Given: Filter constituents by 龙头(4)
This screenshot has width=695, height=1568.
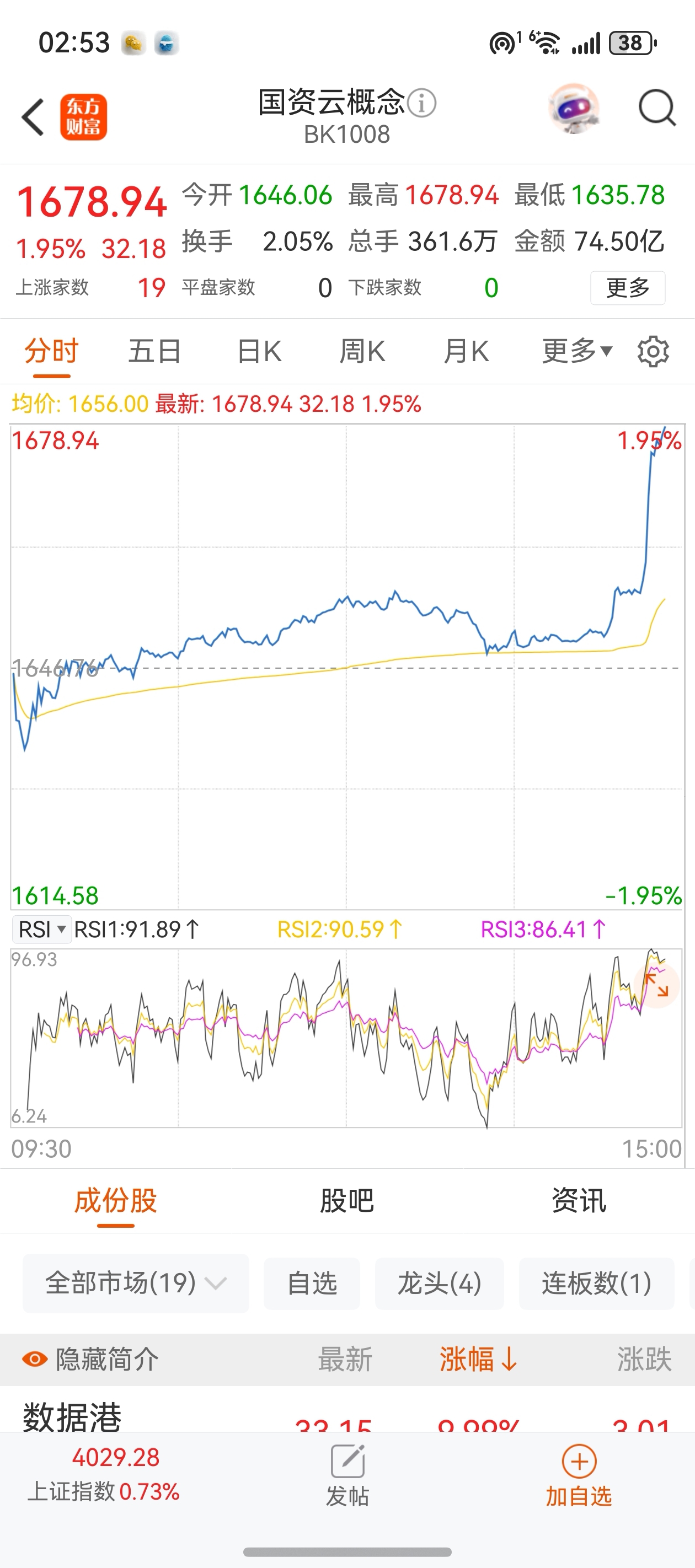Looking at the screenshot, I should click(x=439, y=1283).
